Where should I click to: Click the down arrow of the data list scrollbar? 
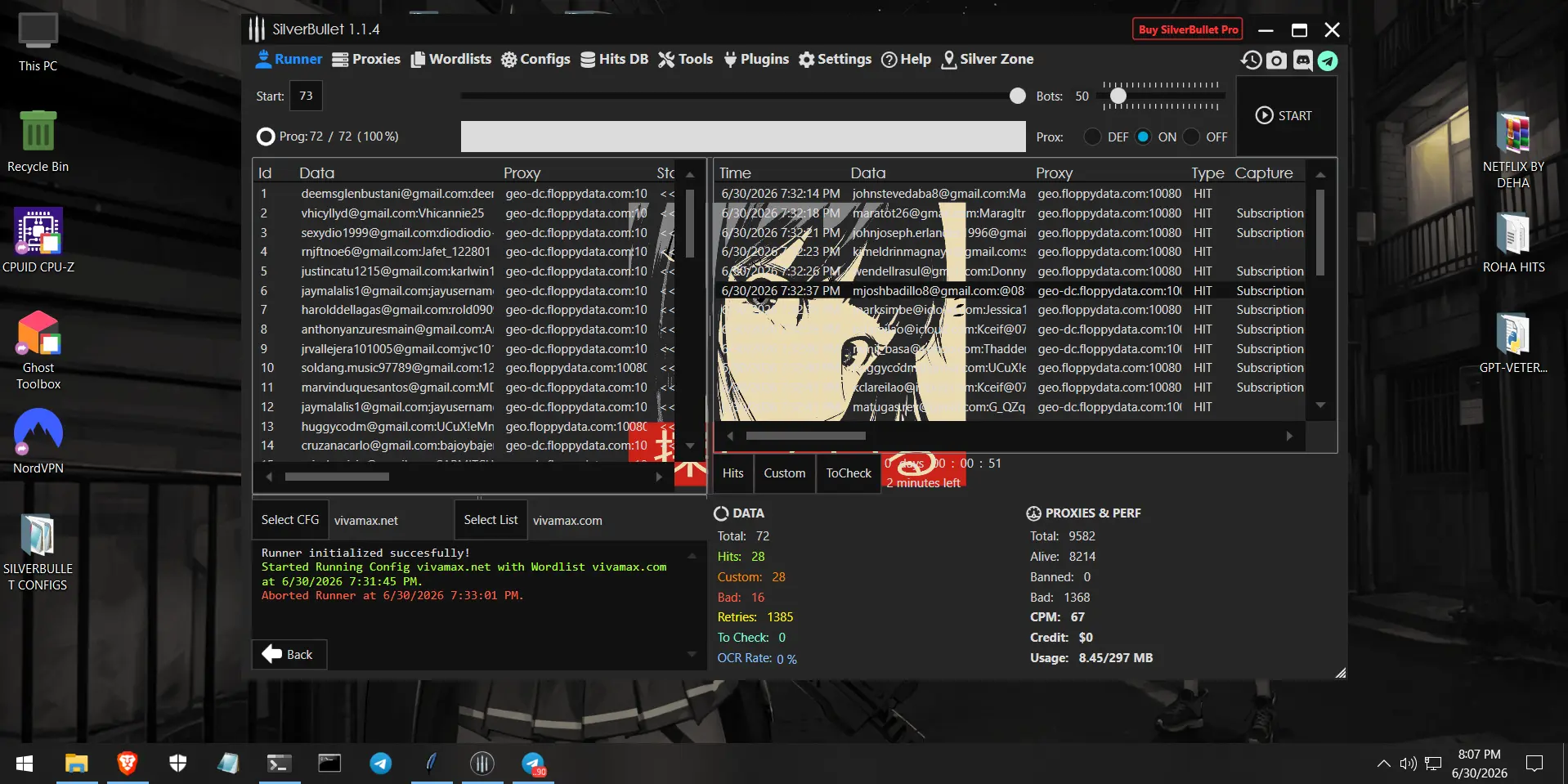click(x=690, y=446)
